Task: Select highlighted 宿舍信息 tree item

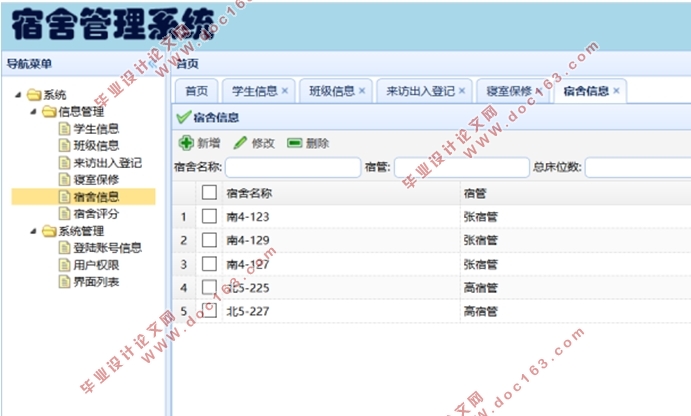Action: tap(84, 197)
